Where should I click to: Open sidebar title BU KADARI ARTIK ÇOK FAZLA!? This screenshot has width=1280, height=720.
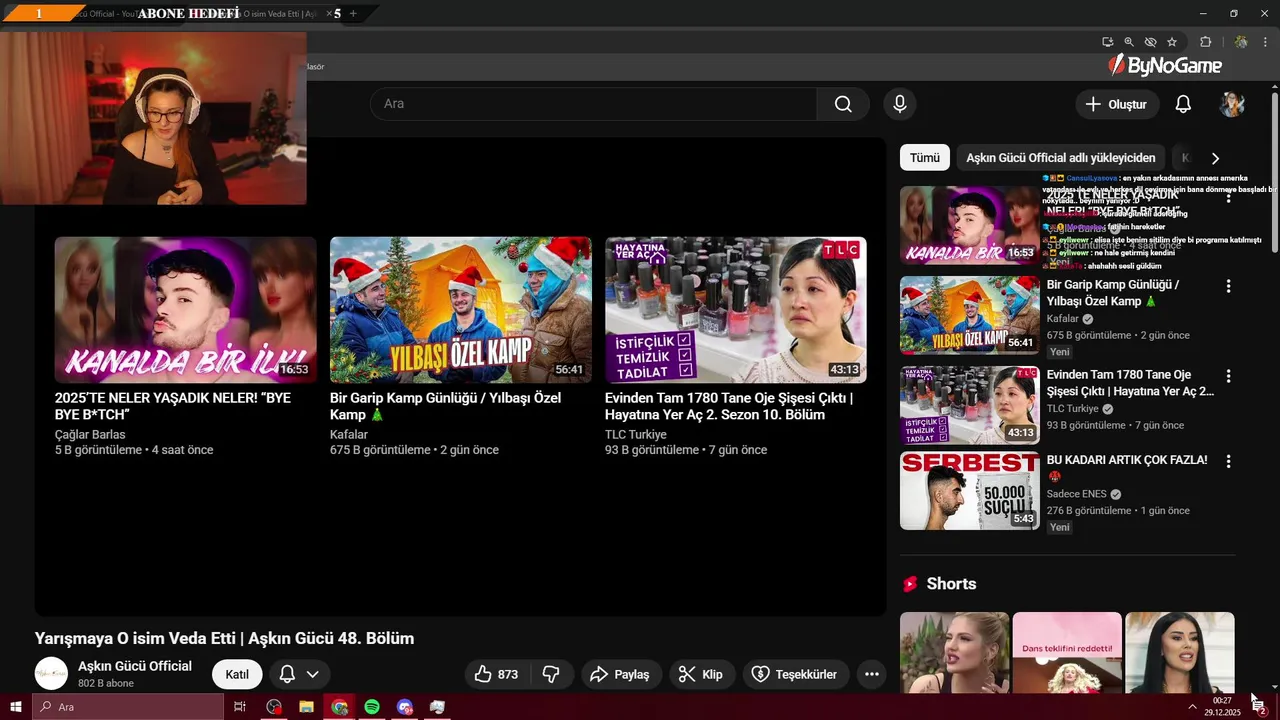[x=1127, y=460]
